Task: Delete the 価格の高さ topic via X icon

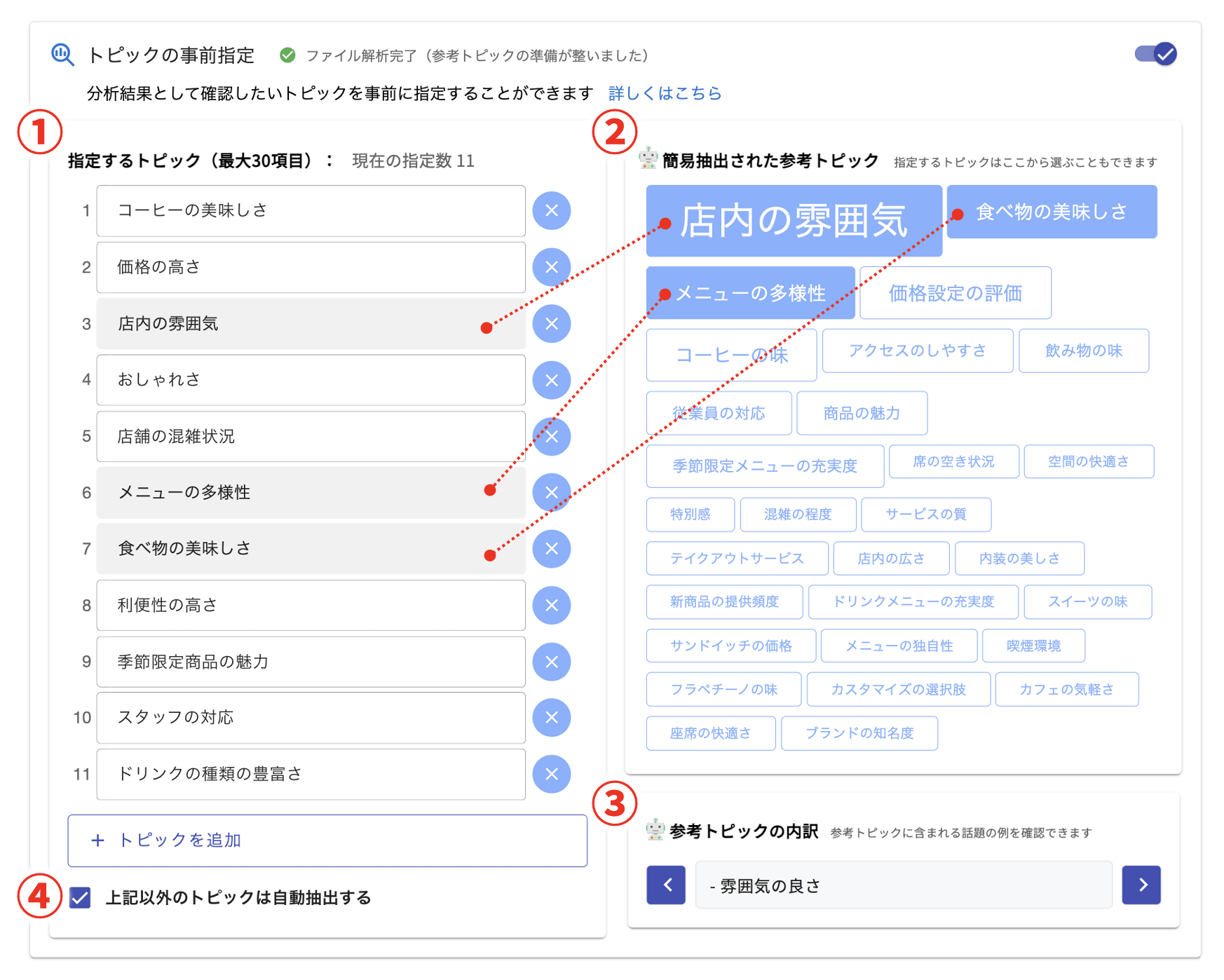Action: [x=552, y=267]
